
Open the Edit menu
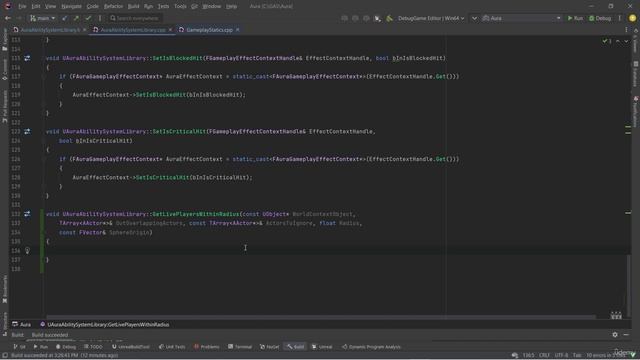tap(36, 6)
